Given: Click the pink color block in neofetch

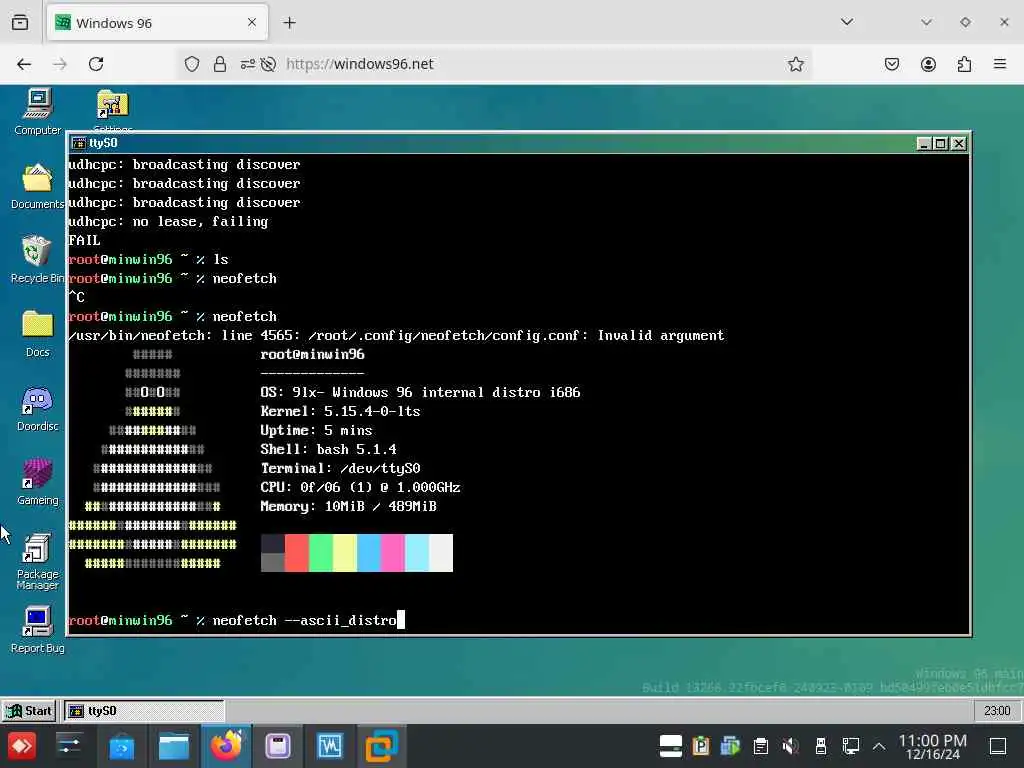Looking at the screenshot, I should (x=392, y=552).
